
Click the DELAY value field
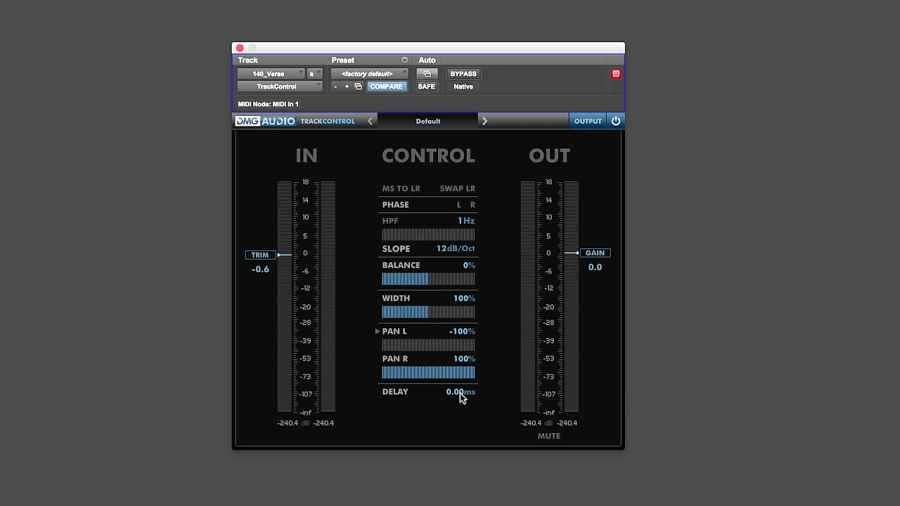pos(460,392)
